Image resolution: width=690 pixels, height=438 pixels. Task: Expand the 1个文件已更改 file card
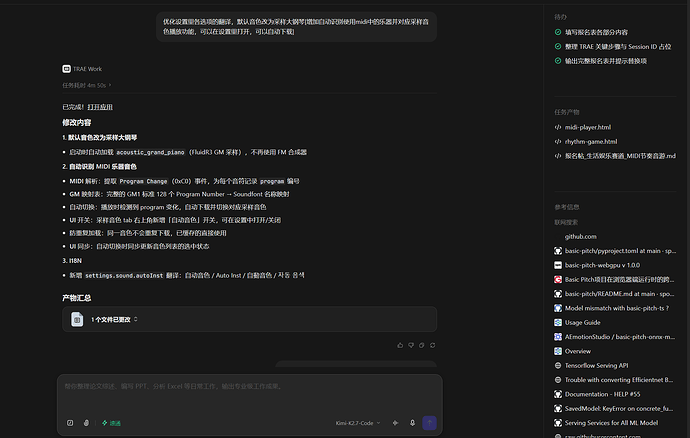point(250,319)
